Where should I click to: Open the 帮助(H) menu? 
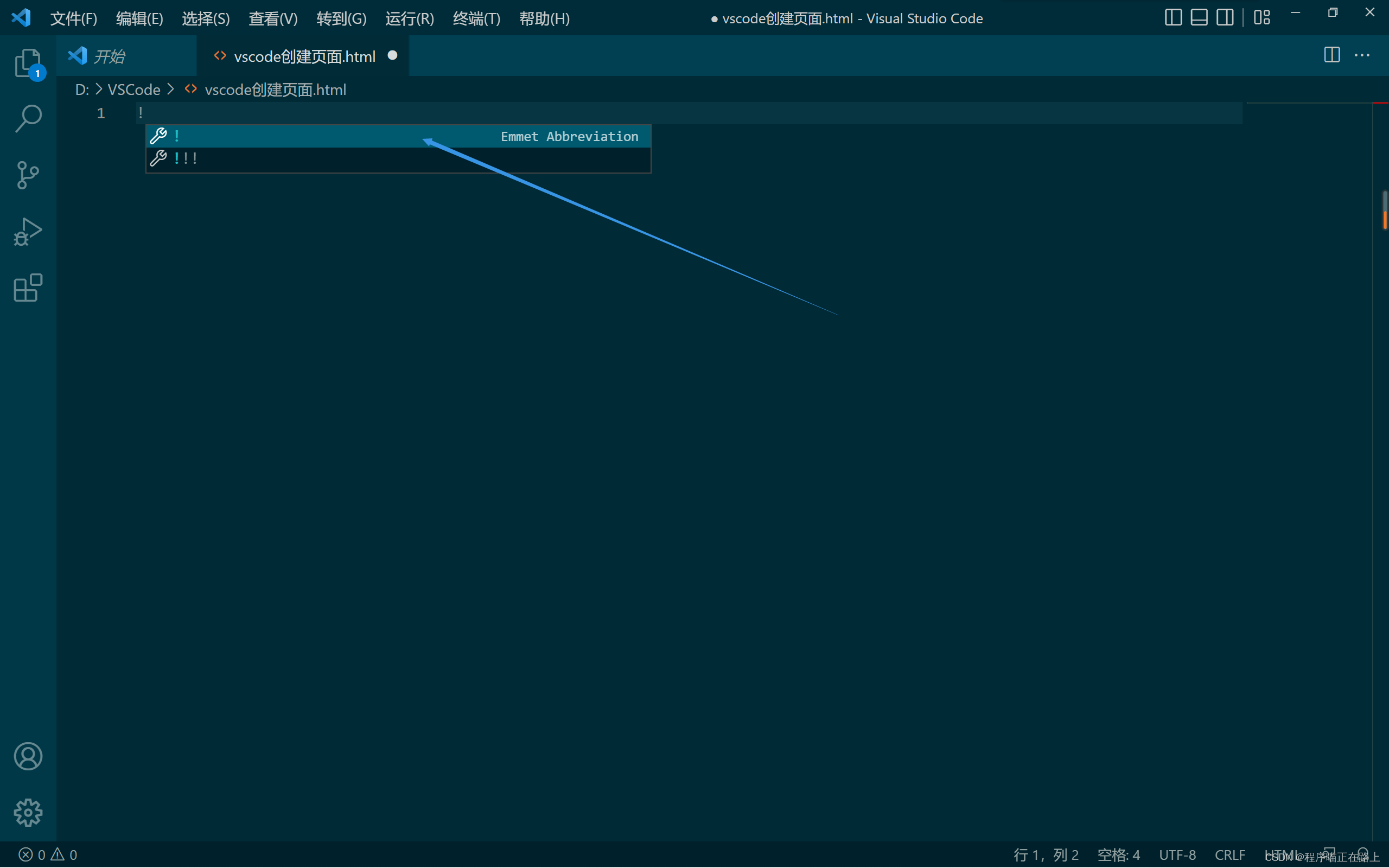click(544, 18)
